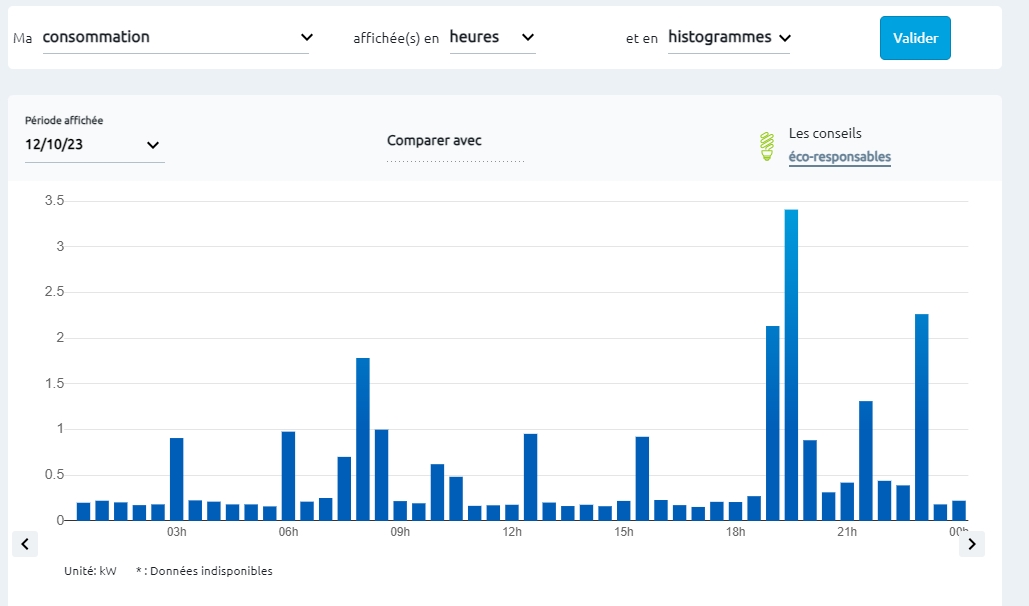1029x606 pixels.
Task: Click the right arrow to scroll chart forward
Action: click(x=971, y=544)
